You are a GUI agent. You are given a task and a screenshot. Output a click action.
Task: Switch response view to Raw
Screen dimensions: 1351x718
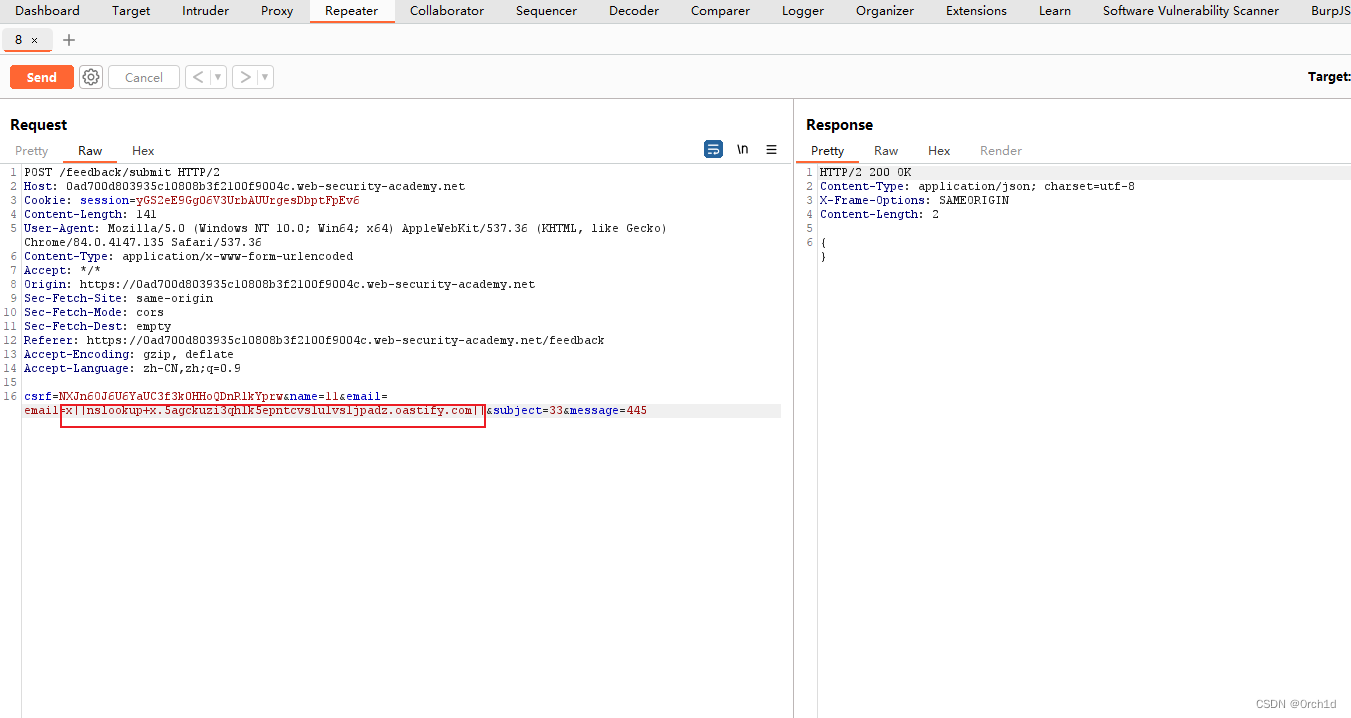coord(886,151)
